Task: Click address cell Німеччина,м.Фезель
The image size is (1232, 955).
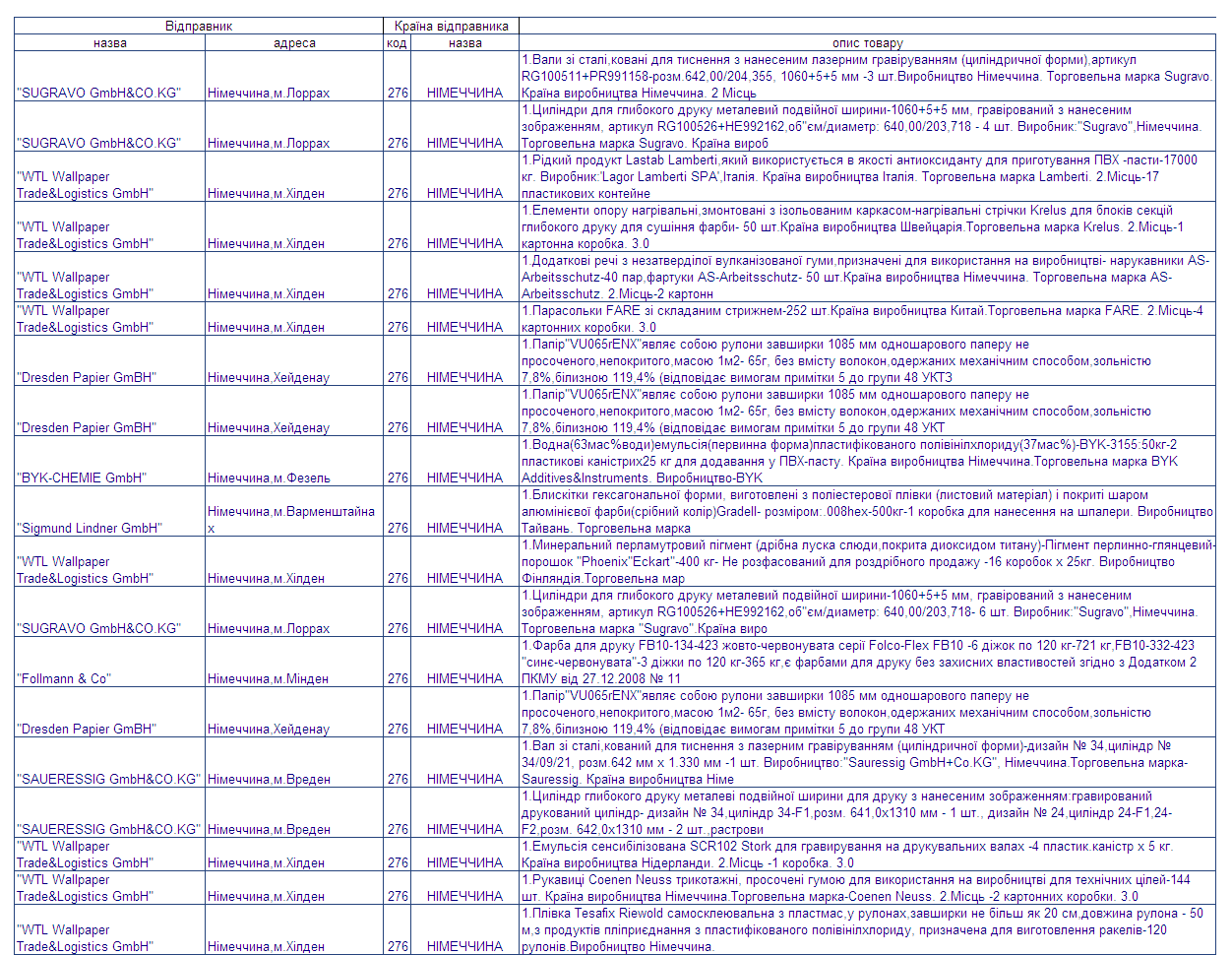Action: click(x=294, y=461)
